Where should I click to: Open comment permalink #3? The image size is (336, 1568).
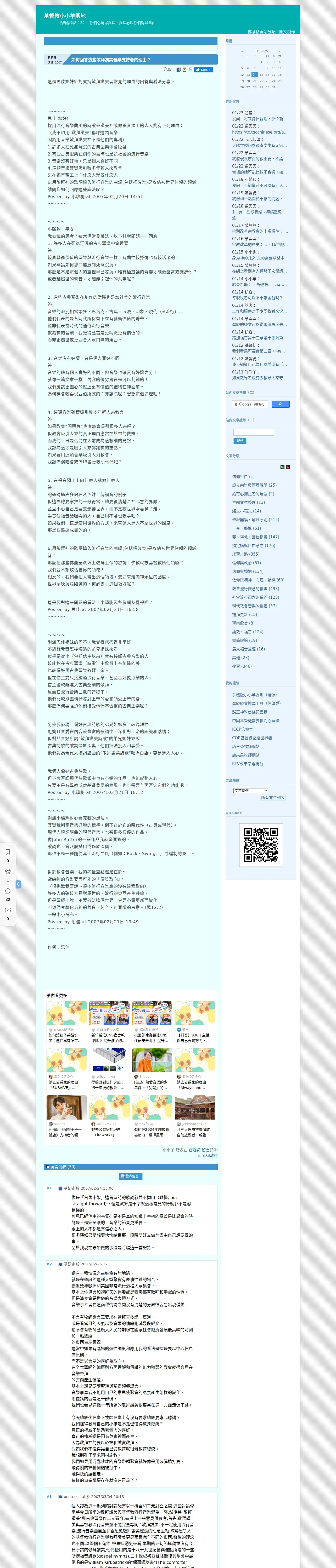[x=49, y=1496]
